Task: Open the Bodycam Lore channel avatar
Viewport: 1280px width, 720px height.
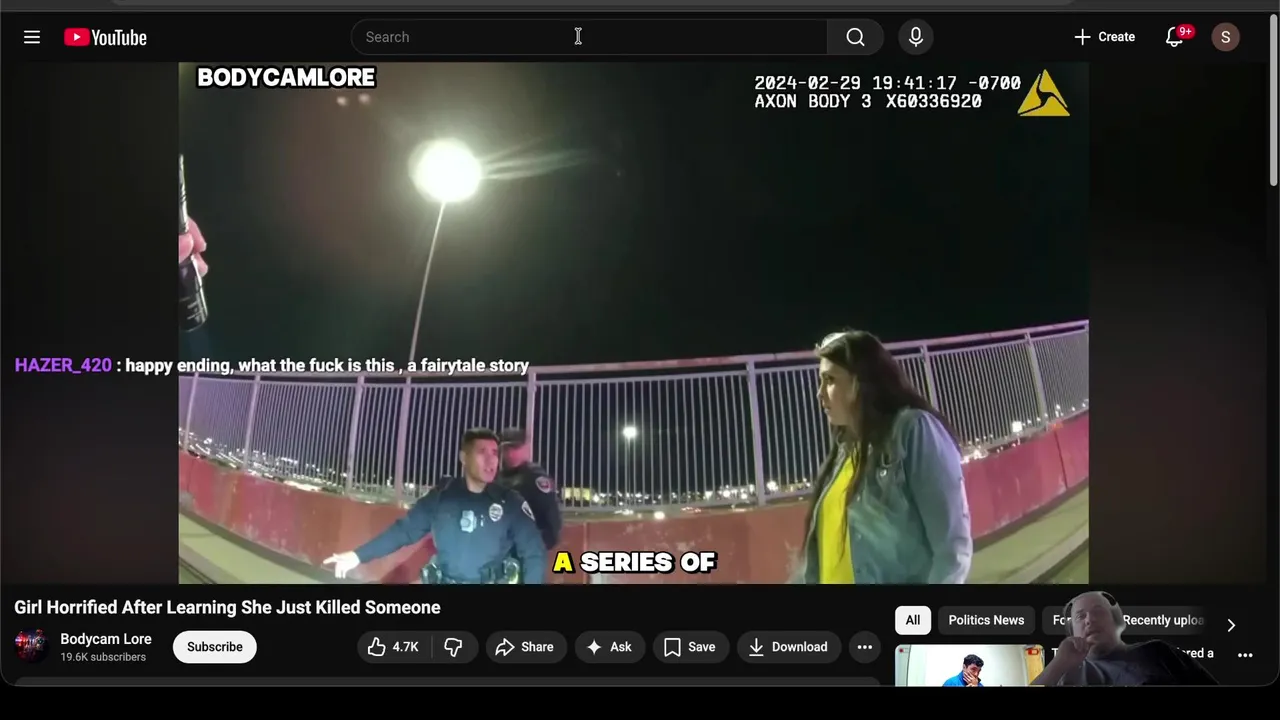Action: coord(31,646)
